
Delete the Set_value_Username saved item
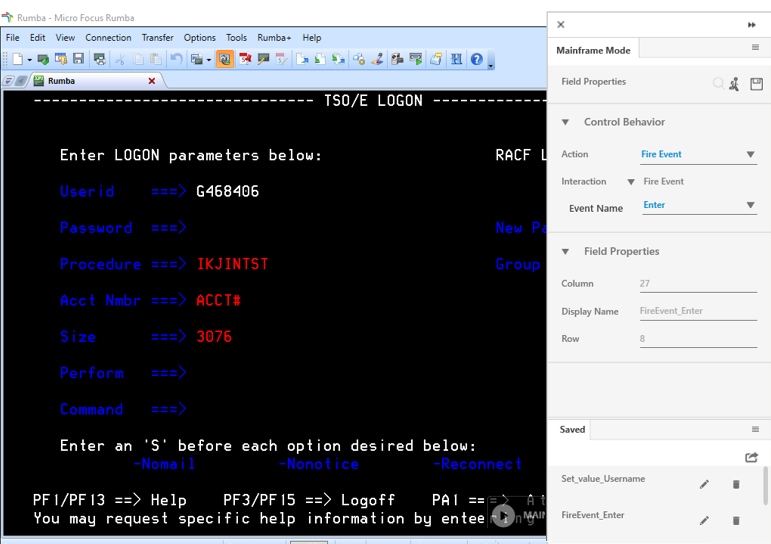[x=736, y=484]
